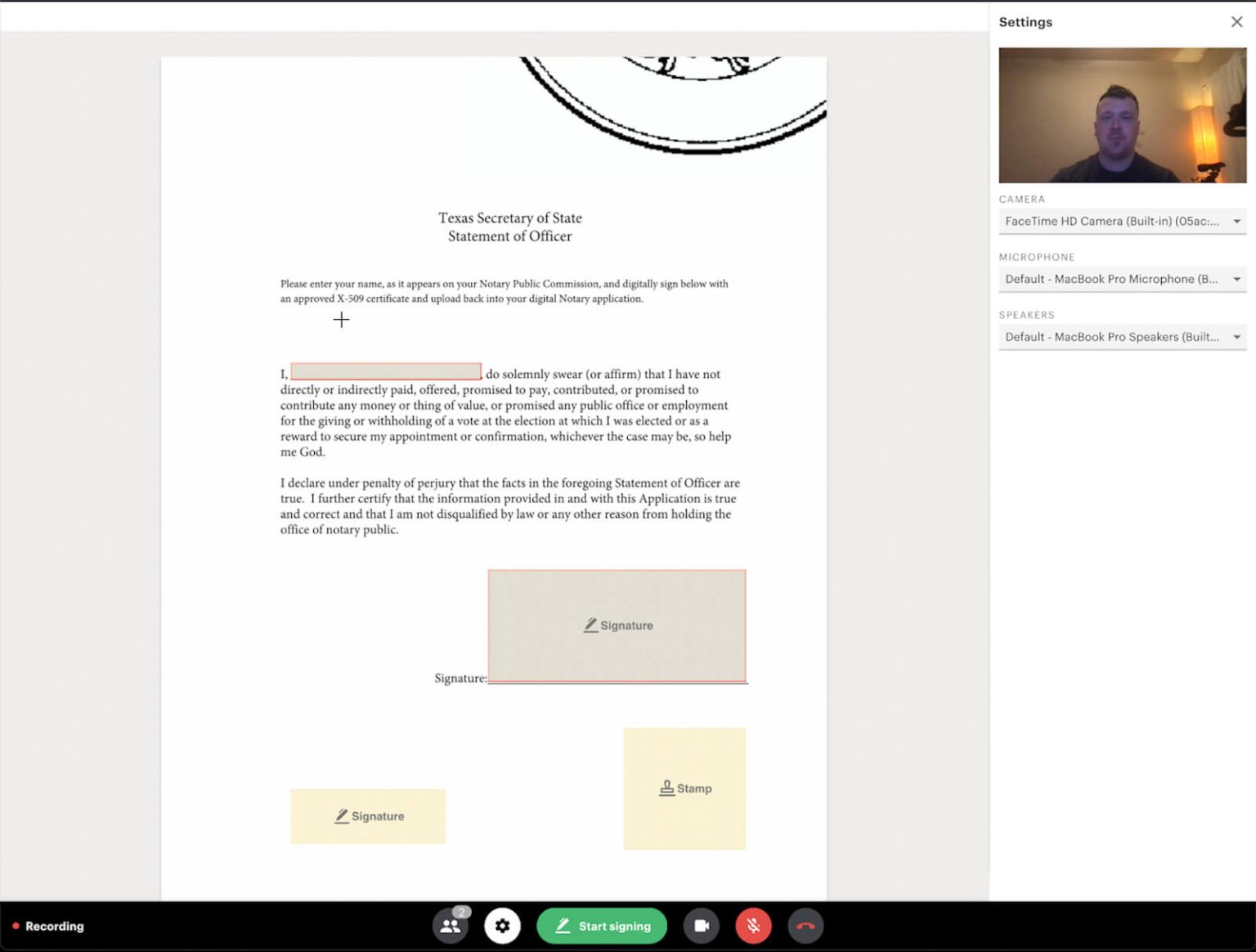Click the name entry field after "I,"
This screenshot has width=1256, height=952.
pyautogui.click(x=386, y=371)
